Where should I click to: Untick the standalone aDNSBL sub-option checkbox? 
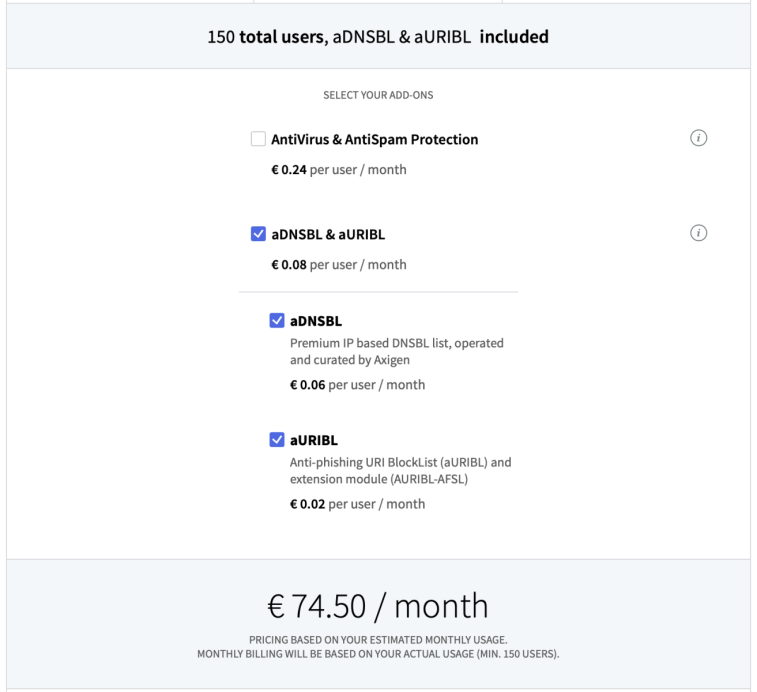(x=277, y=320)
